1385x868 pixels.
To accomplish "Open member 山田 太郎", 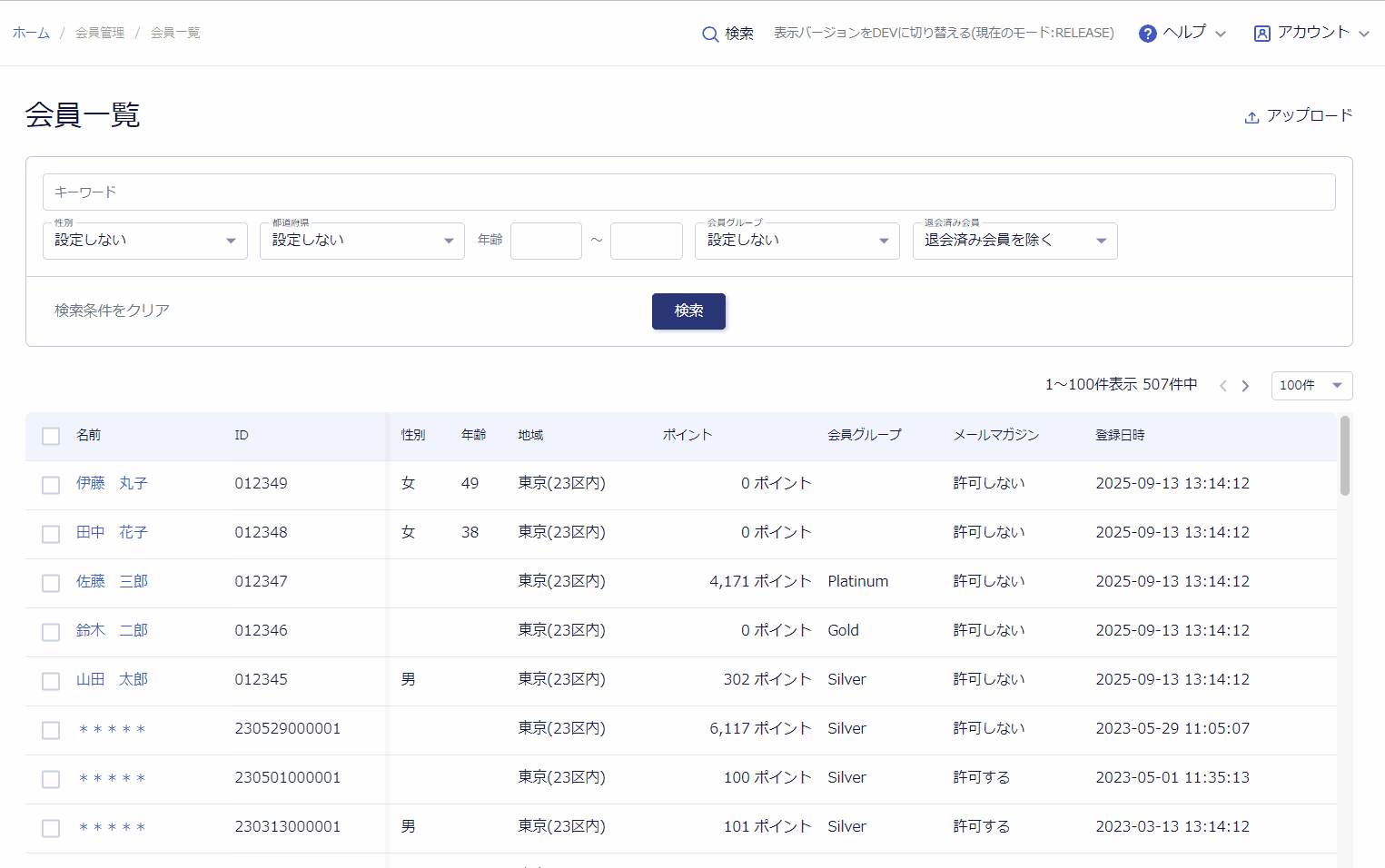I will 112,679.
